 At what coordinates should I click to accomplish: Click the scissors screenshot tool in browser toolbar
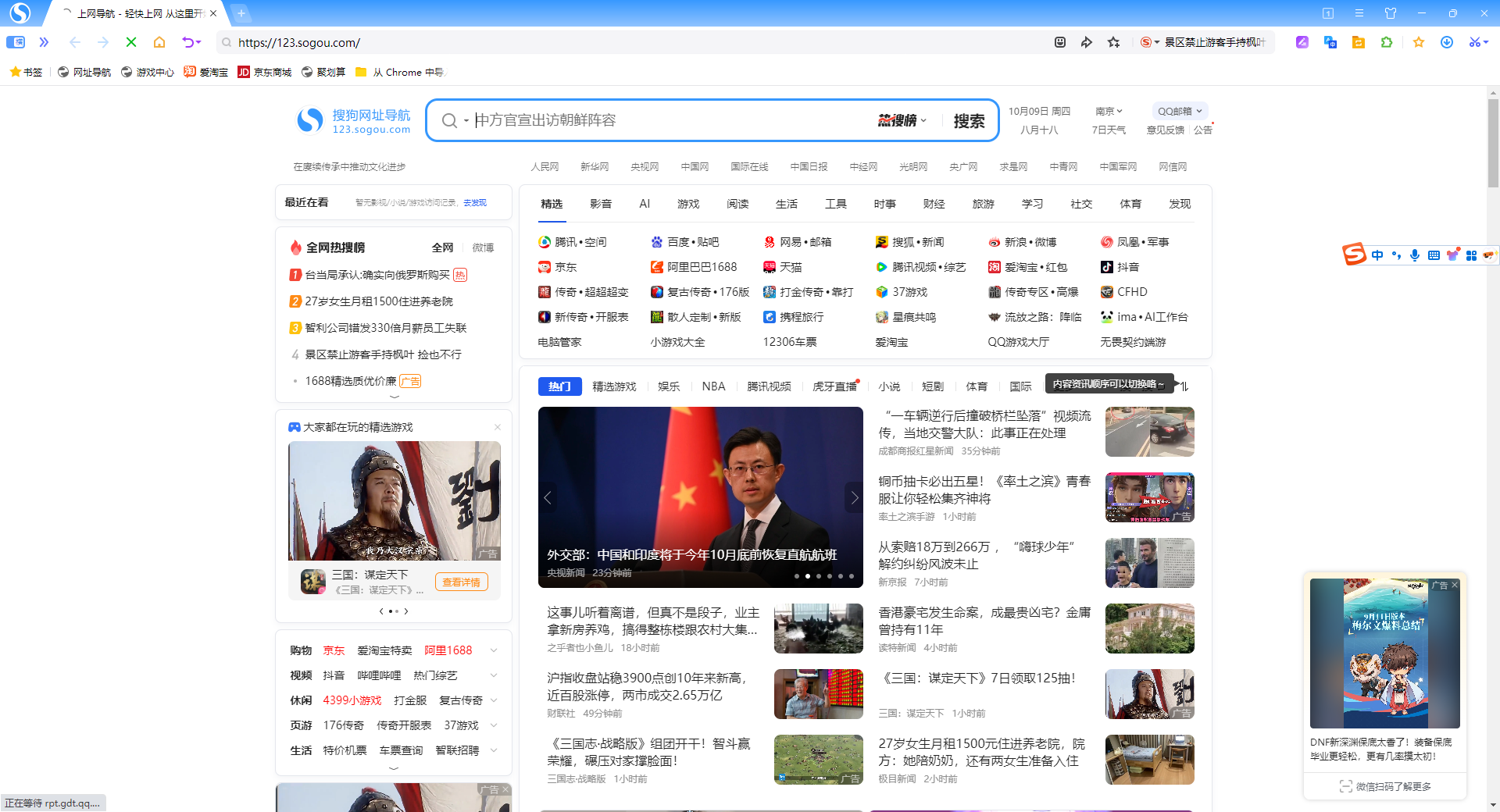point(1475,42)
